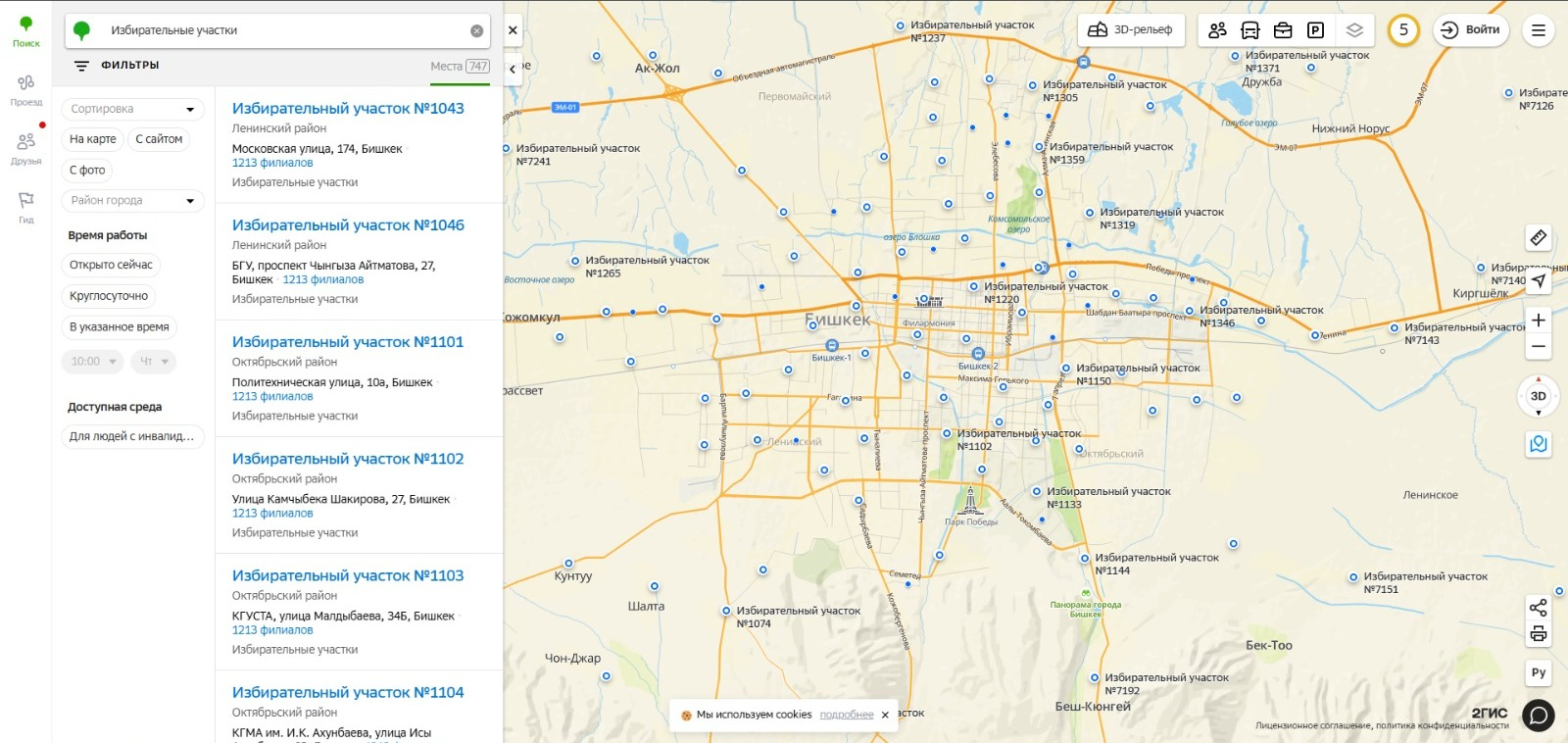Click the ruler measurement tool icon

pos(1538,237)
